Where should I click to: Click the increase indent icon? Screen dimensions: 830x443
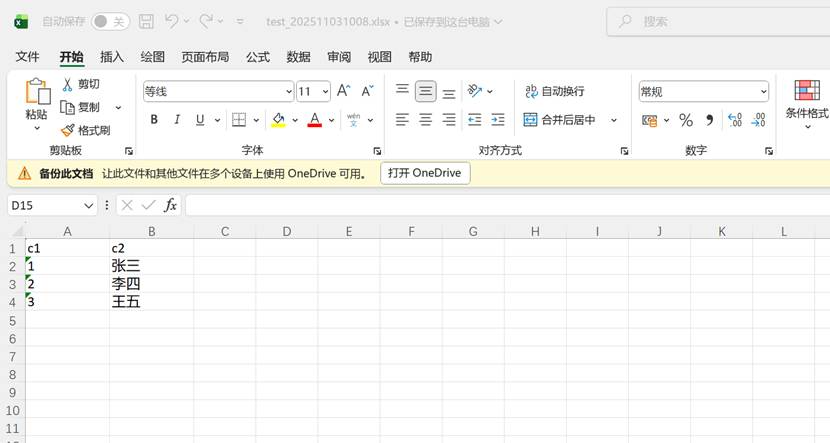[x=497, y=120]
